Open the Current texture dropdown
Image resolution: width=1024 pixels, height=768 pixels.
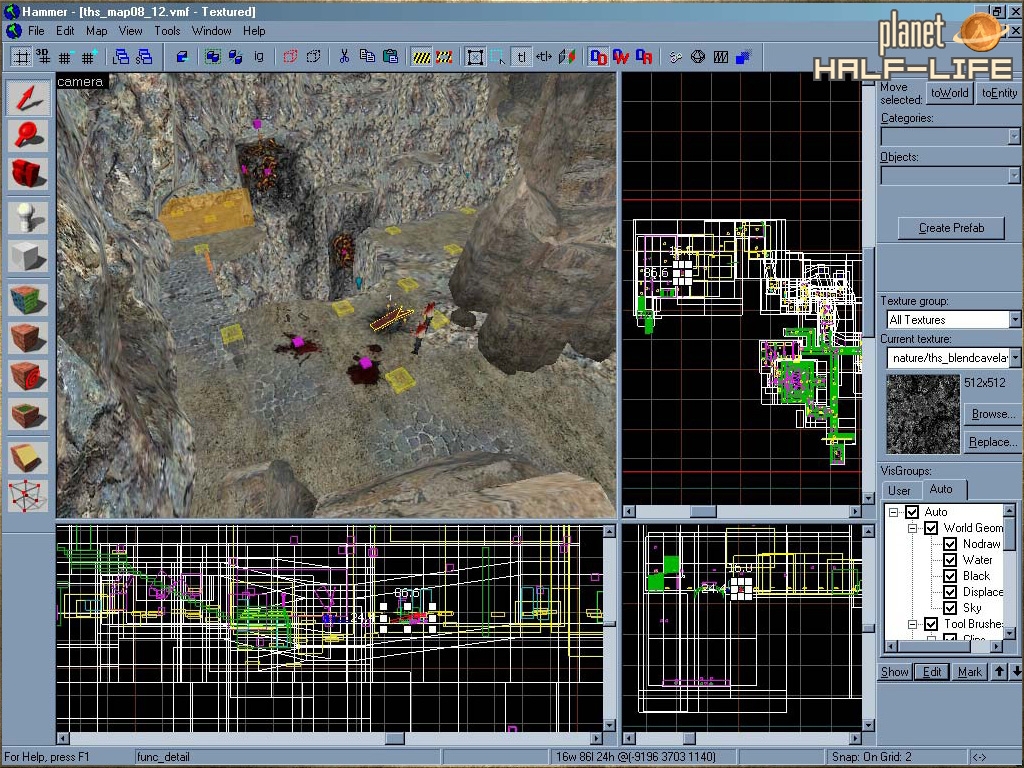(x=1014, y=358)
